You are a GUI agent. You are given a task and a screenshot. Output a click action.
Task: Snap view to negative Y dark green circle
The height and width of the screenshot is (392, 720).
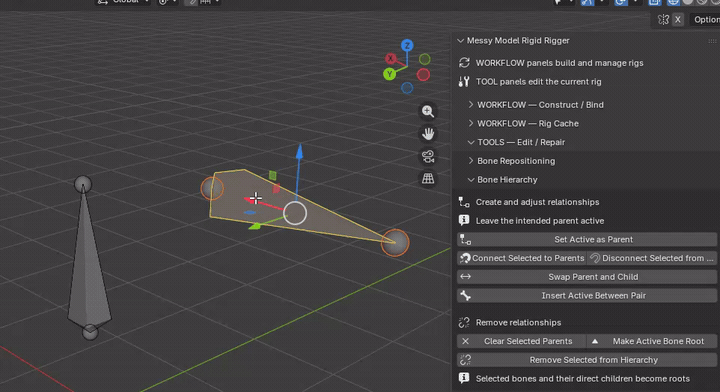(x=425, y=59)
